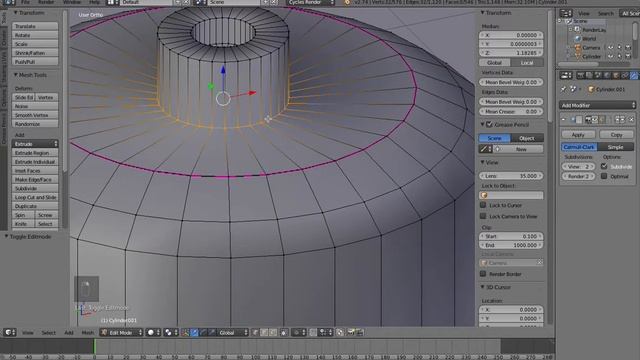Open the viewport Mesh menu
The image size is (640, 360).
coord(88,333)
